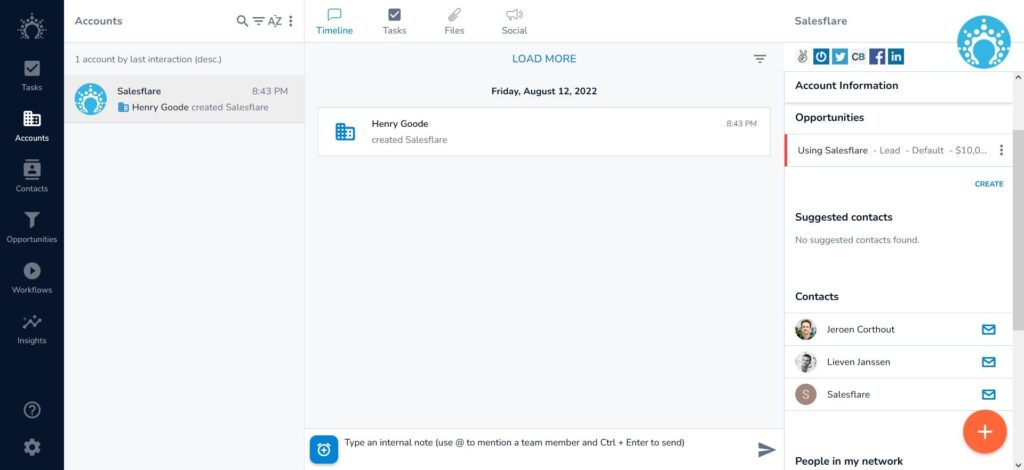The height and width of the screenshot is (470, 1024).
Task: Click the internal note input field
Action: [x=547, y=443]
